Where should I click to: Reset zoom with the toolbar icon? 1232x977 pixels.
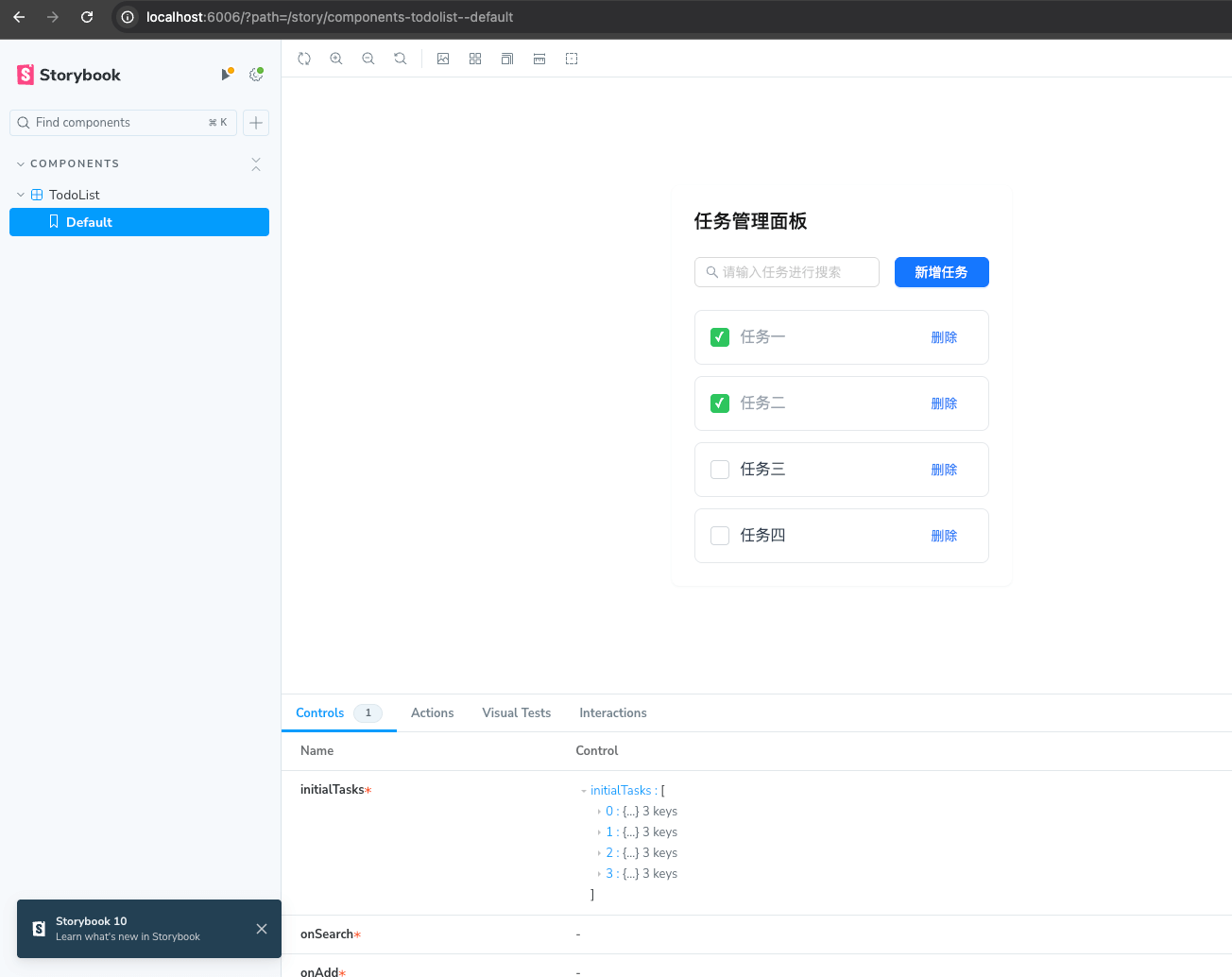click(401, 59)
